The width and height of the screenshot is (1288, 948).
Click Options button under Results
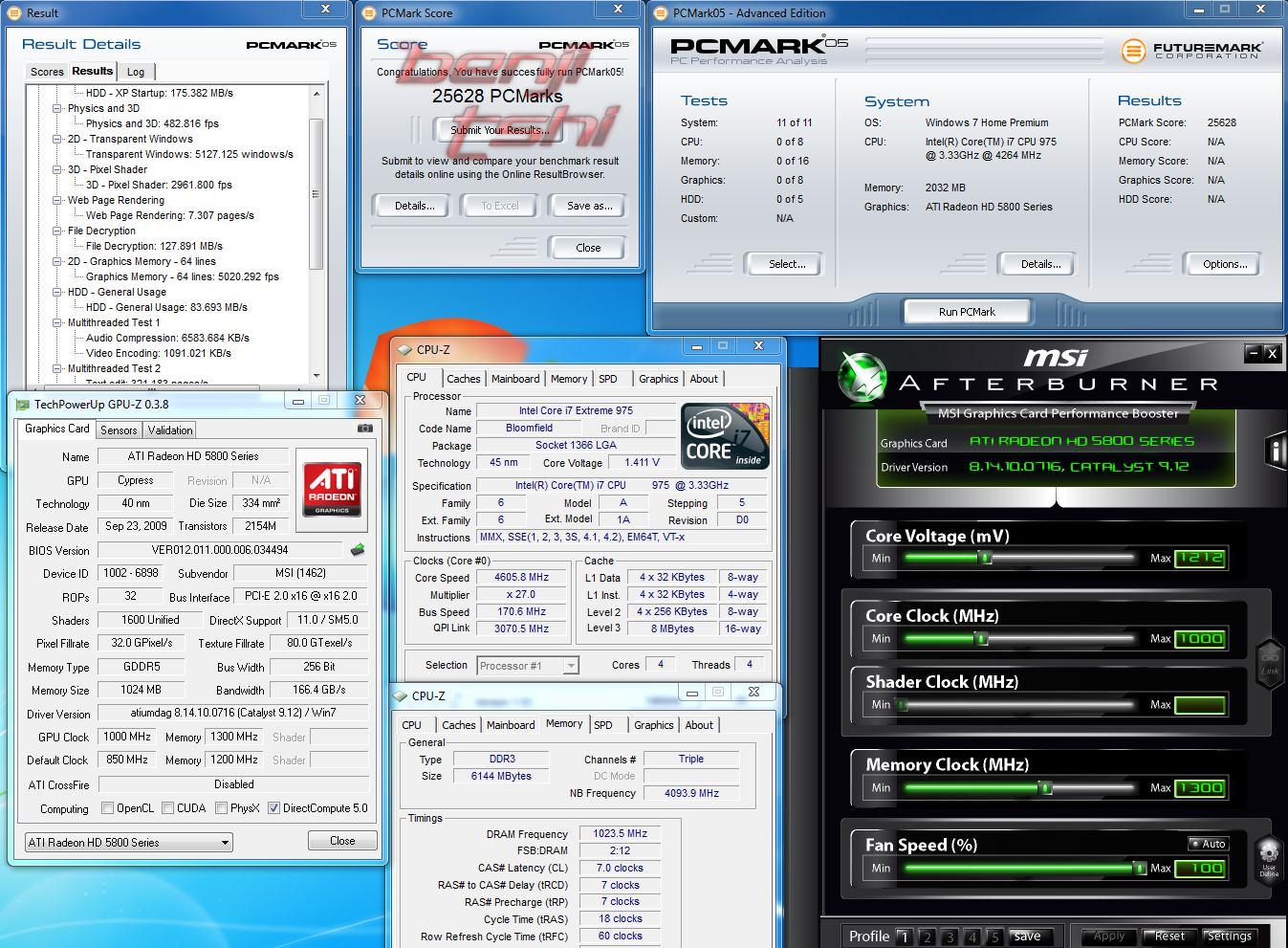pos(1225,264)
